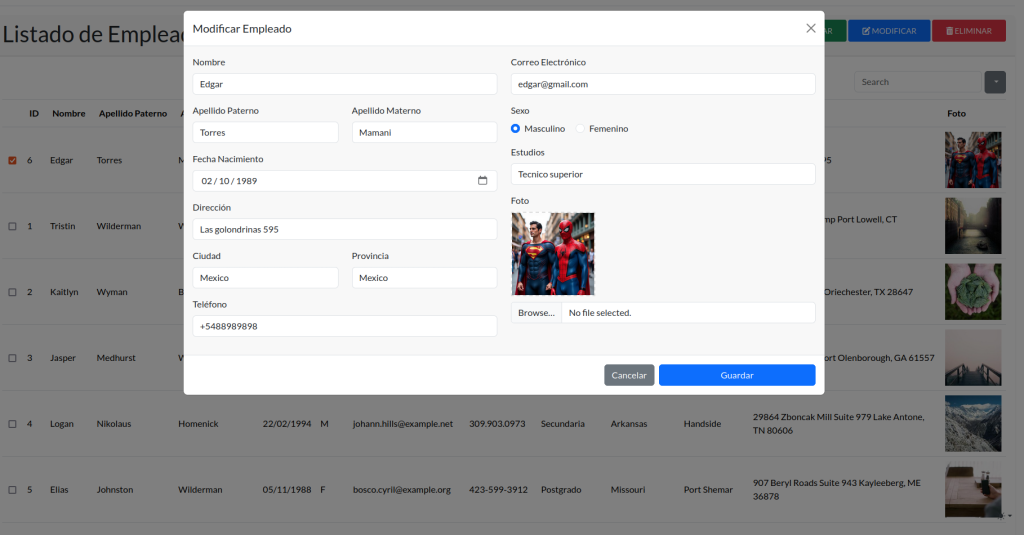Viewport: 1024px width, 535px height.
Task: Click the phone number 423-599-3912
Action: (498, 490)
